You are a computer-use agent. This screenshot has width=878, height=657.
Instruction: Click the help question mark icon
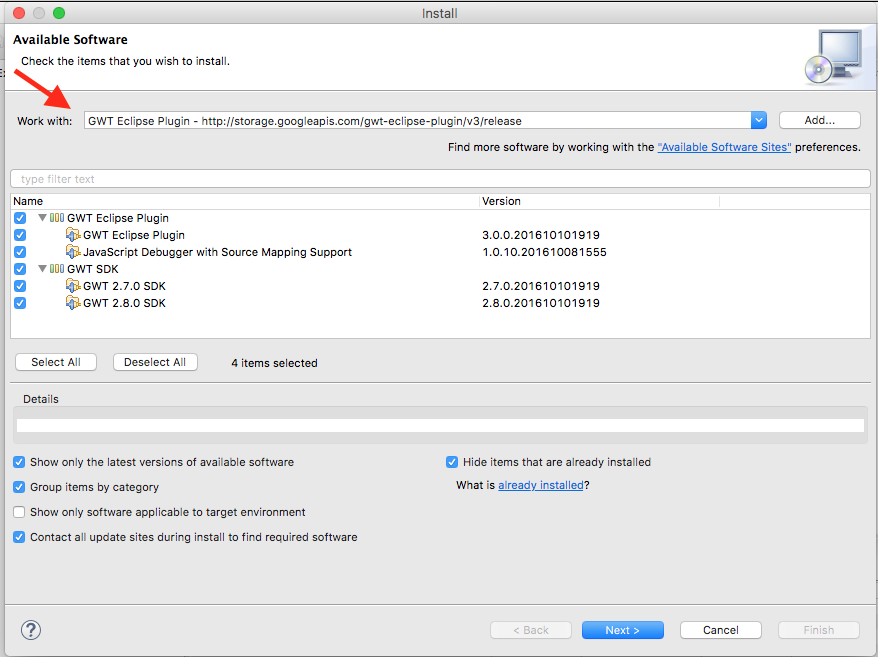tap(31, 630)
